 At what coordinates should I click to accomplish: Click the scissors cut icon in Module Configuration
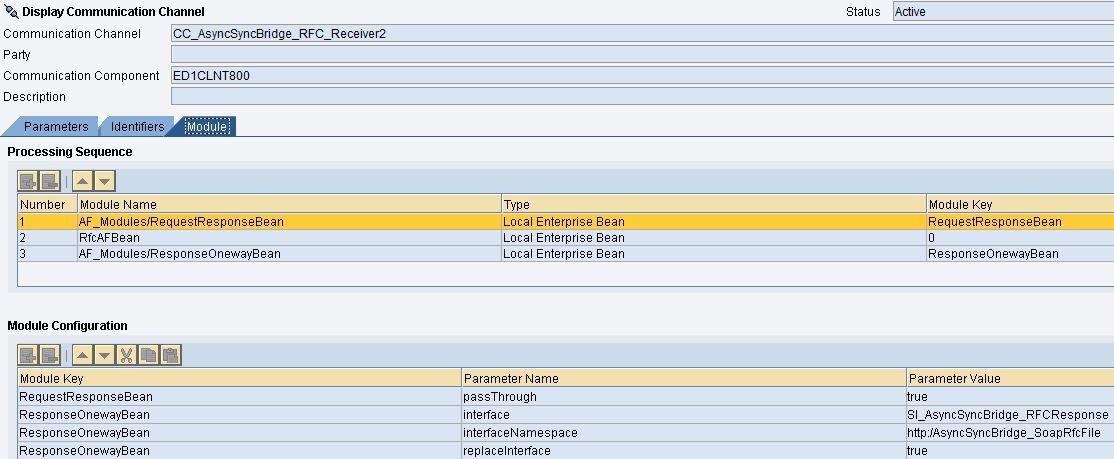pos(127,355)
